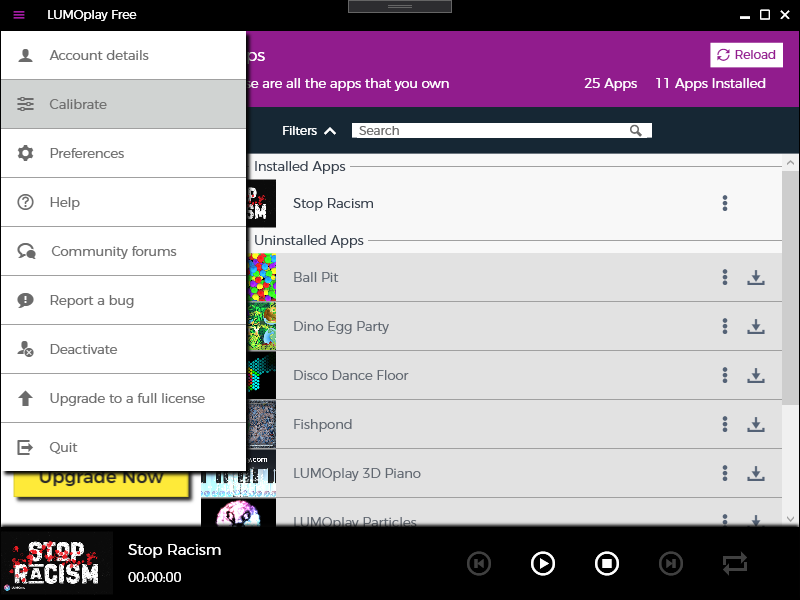Close the LUMOplay window
Image resolution: width=800 pixels, height=600 pixels.
[785, 15]
